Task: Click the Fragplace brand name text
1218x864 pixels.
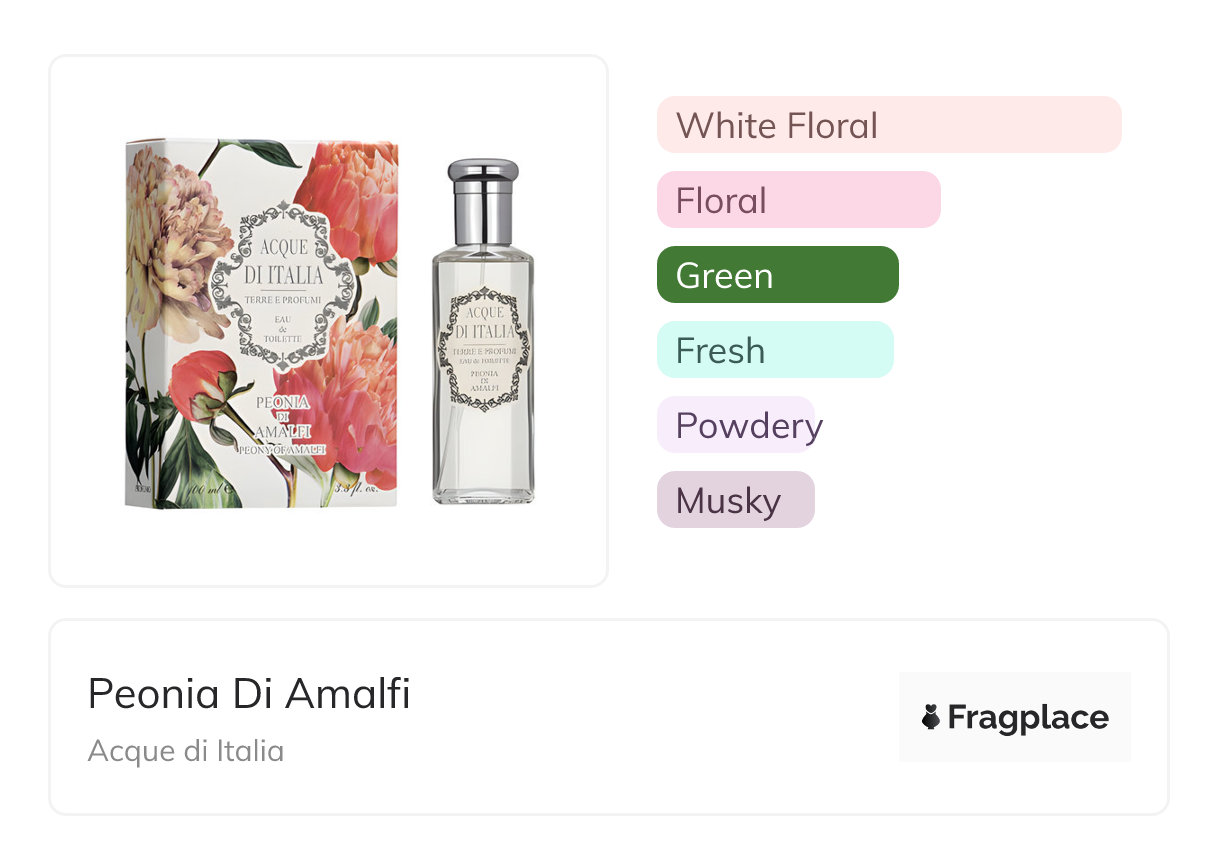Action: coord(1028,717)
